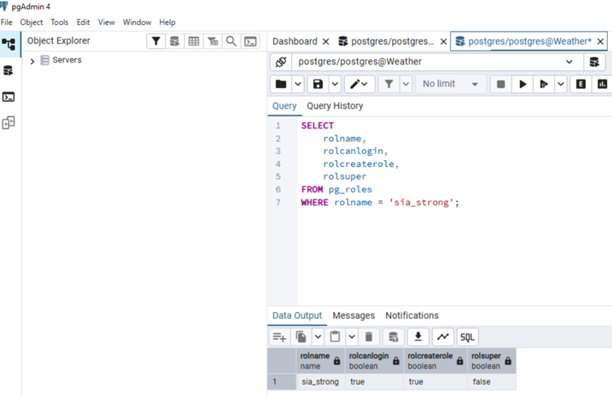Image resolution: width=612 pixels, height=397 pixels.
Task: Switch to the Query History tab
Action: pyautogui.click(x=335, y=106)
